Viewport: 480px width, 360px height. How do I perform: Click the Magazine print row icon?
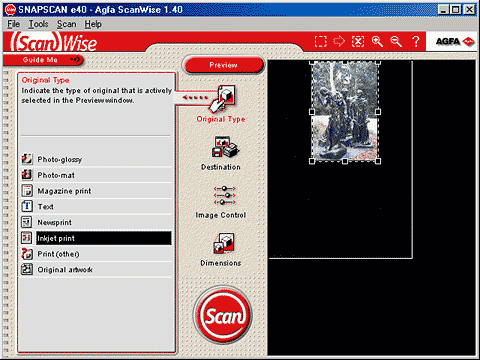27,191
